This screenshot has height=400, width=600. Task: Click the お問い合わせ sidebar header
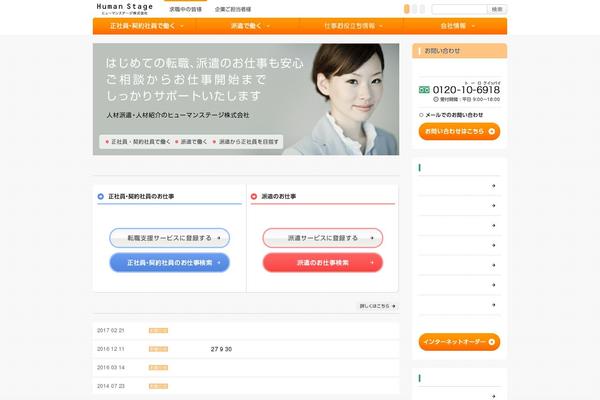click(460, 51)
